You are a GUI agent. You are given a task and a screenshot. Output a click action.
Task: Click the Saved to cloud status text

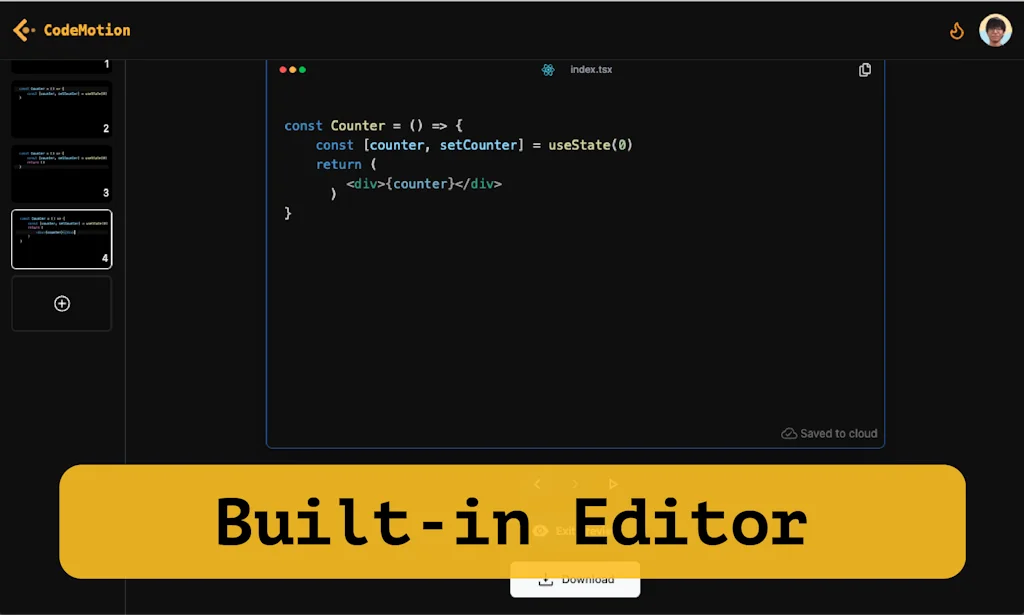[x=838, y=433]
